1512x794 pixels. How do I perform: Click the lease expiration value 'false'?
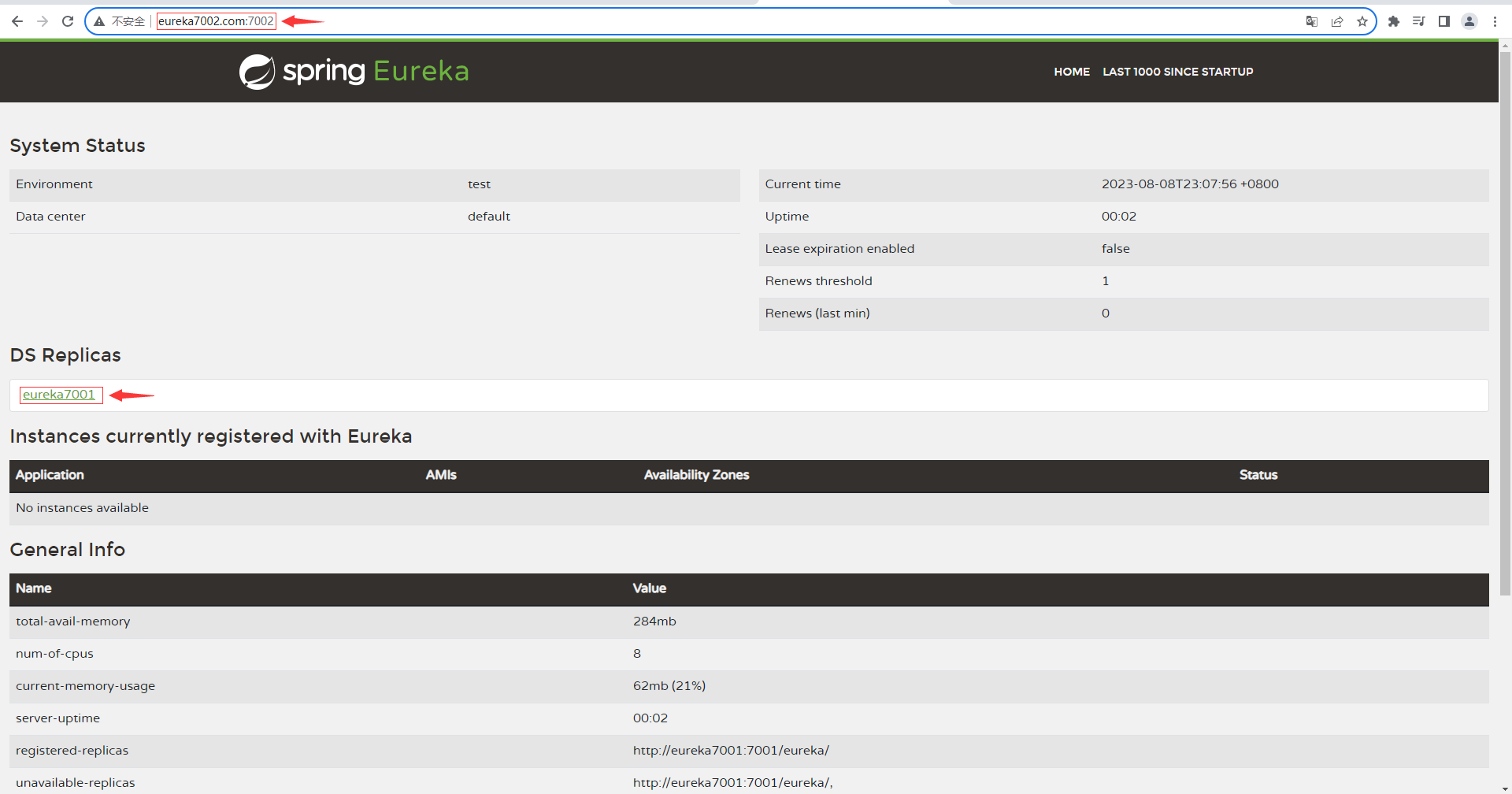point(1116,249)
